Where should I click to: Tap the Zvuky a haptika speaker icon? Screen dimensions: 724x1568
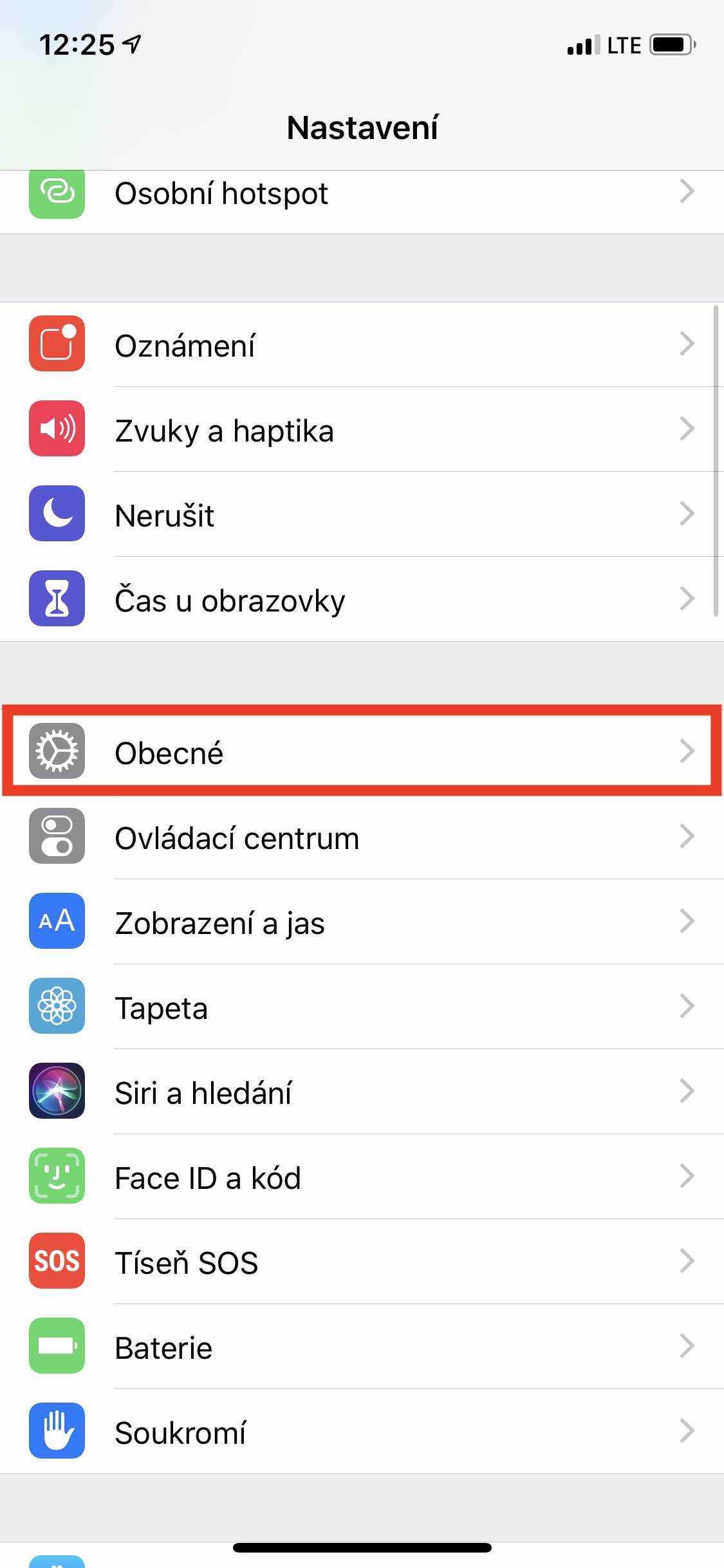pyautogui.click(x=57, y=428)
